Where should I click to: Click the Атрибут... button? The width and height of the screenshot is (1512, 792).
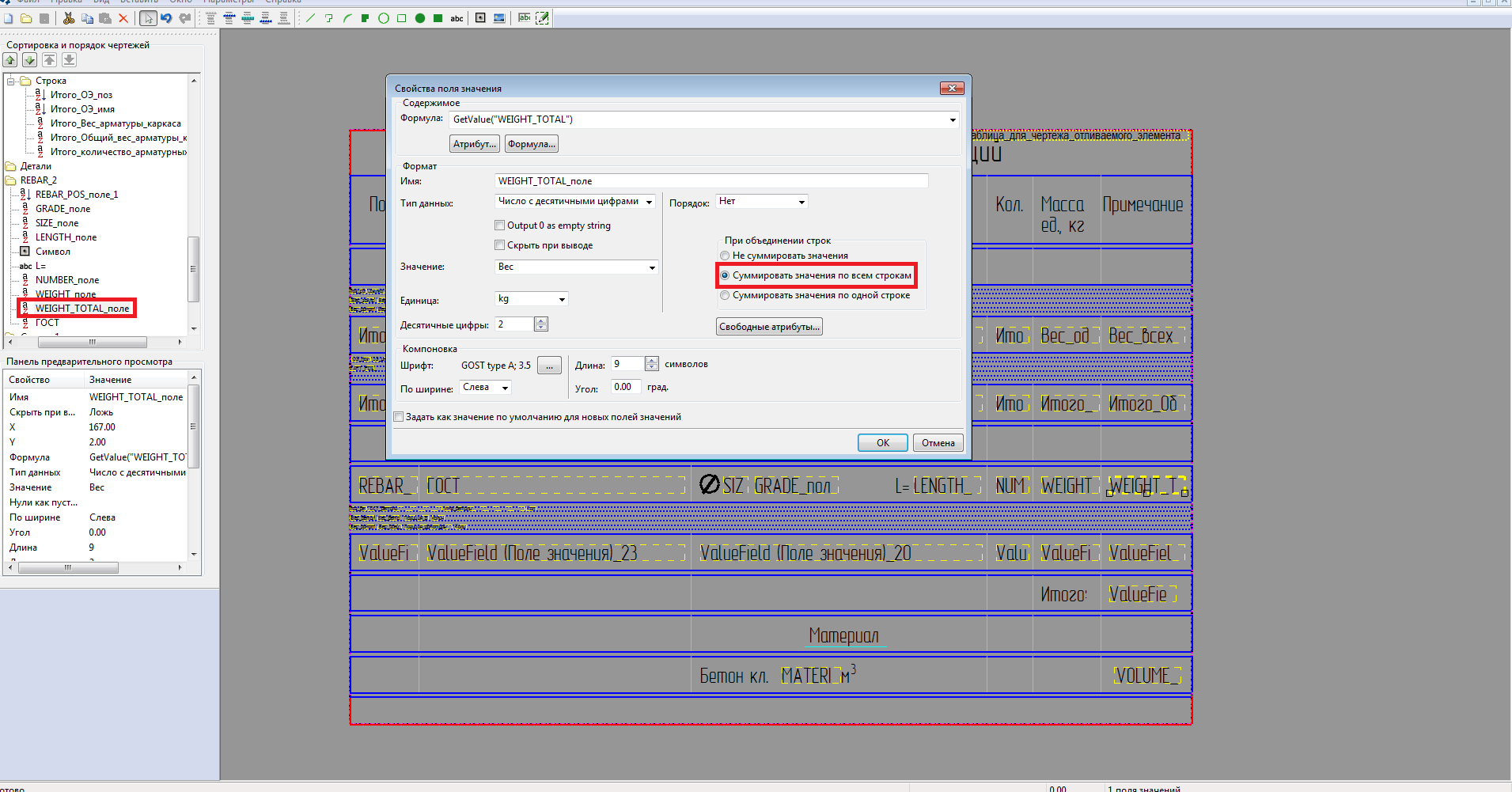[475, 144]
